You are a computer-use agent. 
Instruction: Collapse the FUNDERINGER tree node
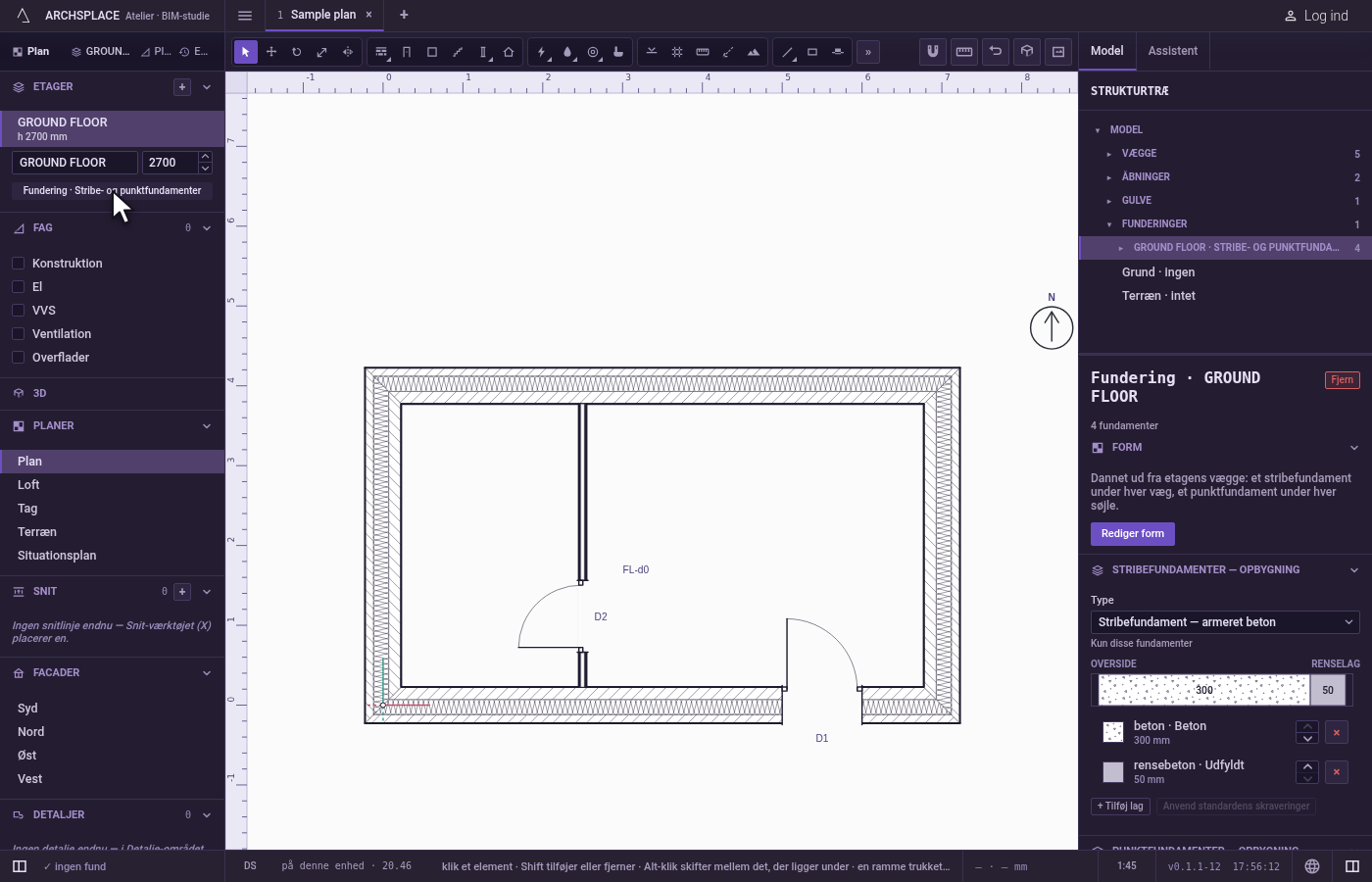click(1109, 224)
